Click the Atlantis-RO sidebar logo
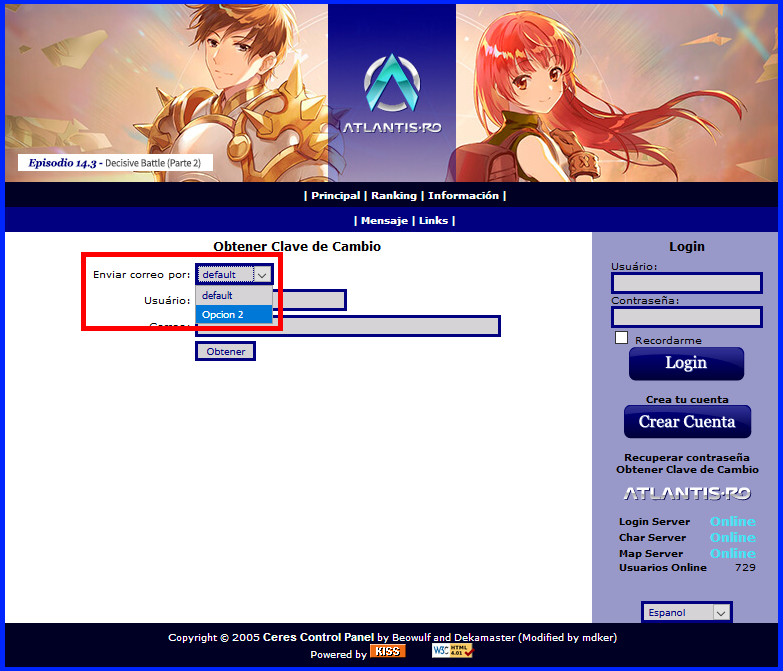This screenshot has width=783, height=671. (687, 494)
